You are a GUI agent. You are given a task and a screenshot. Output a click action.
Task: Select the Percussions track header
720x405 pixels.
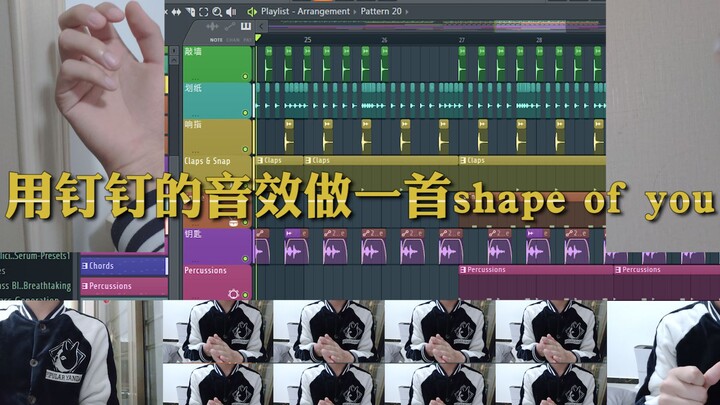click(x=217, y=282)
